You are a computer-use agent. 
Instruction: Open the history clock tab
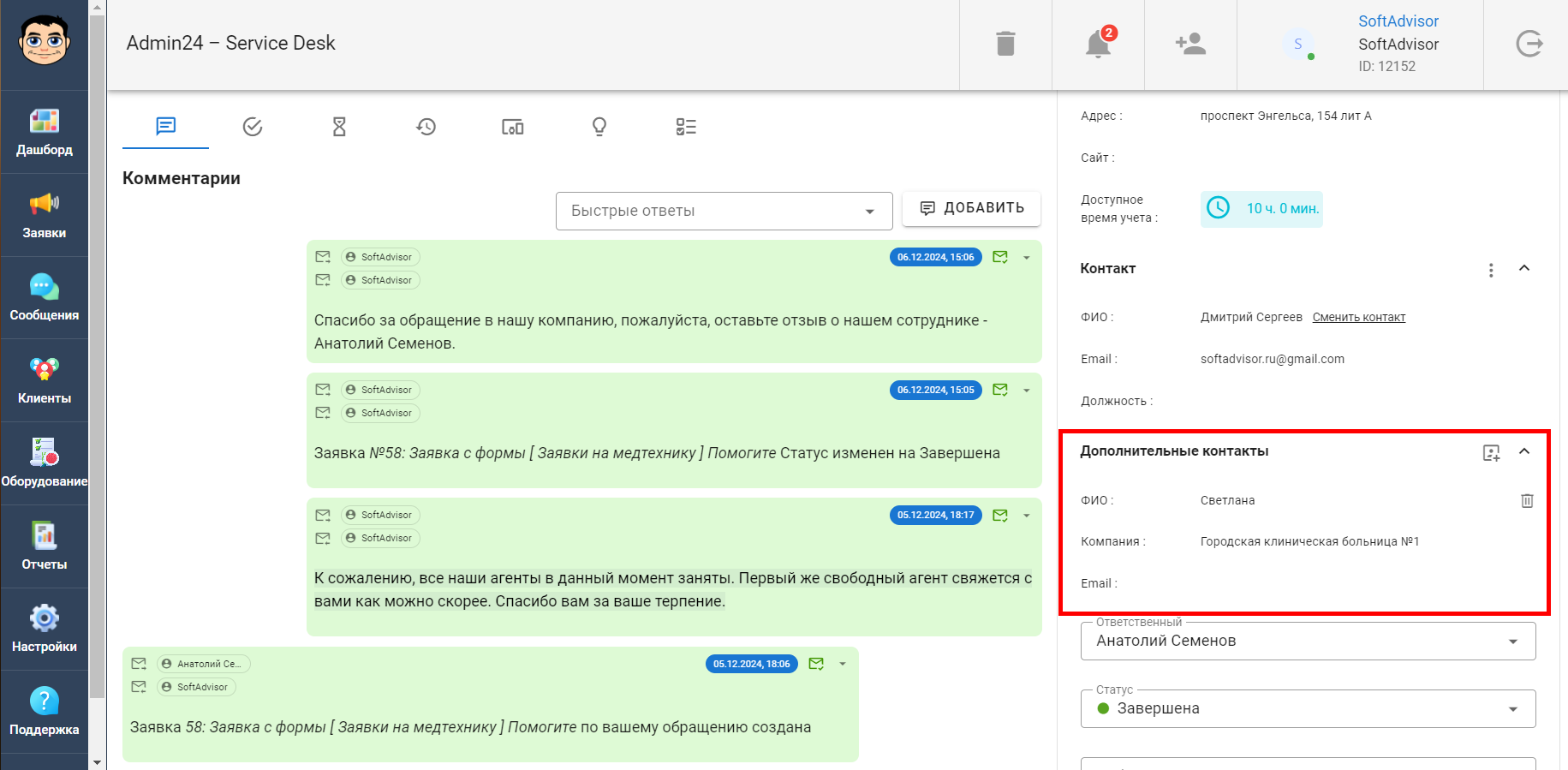pos(426,127)
